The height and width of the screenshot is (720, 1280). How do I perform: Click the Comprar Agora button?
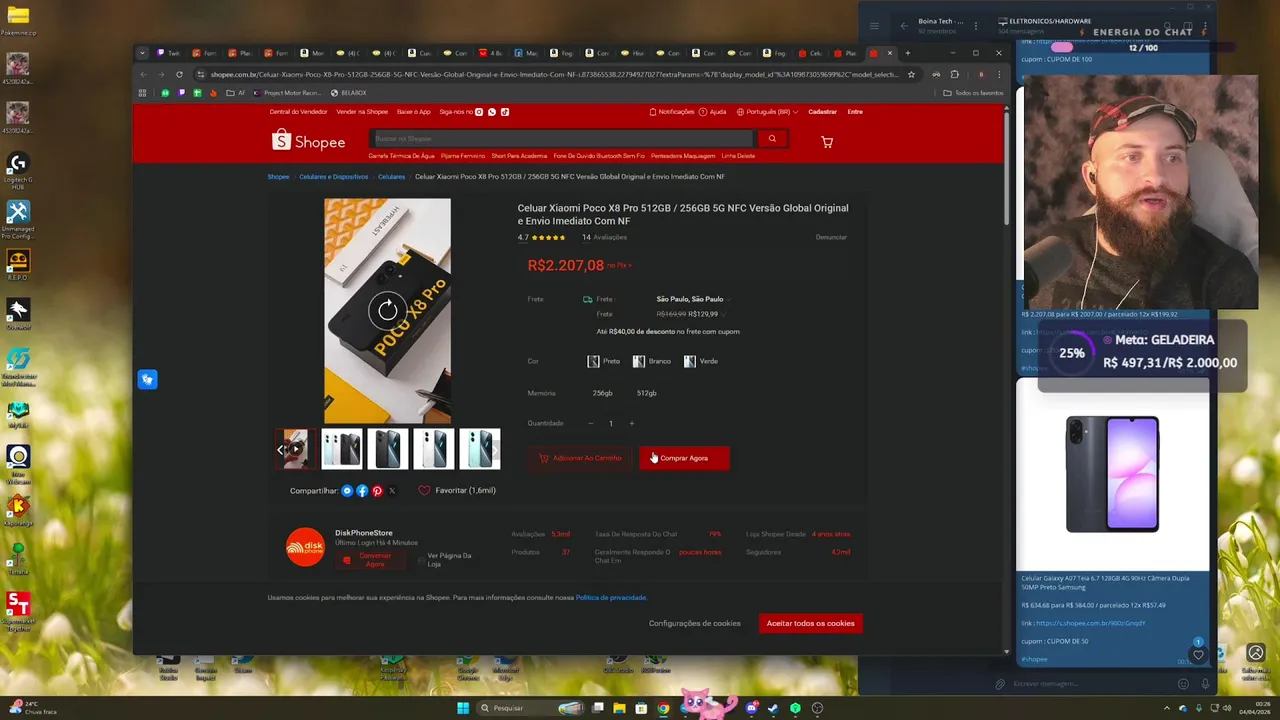click(x=684, y=458)
